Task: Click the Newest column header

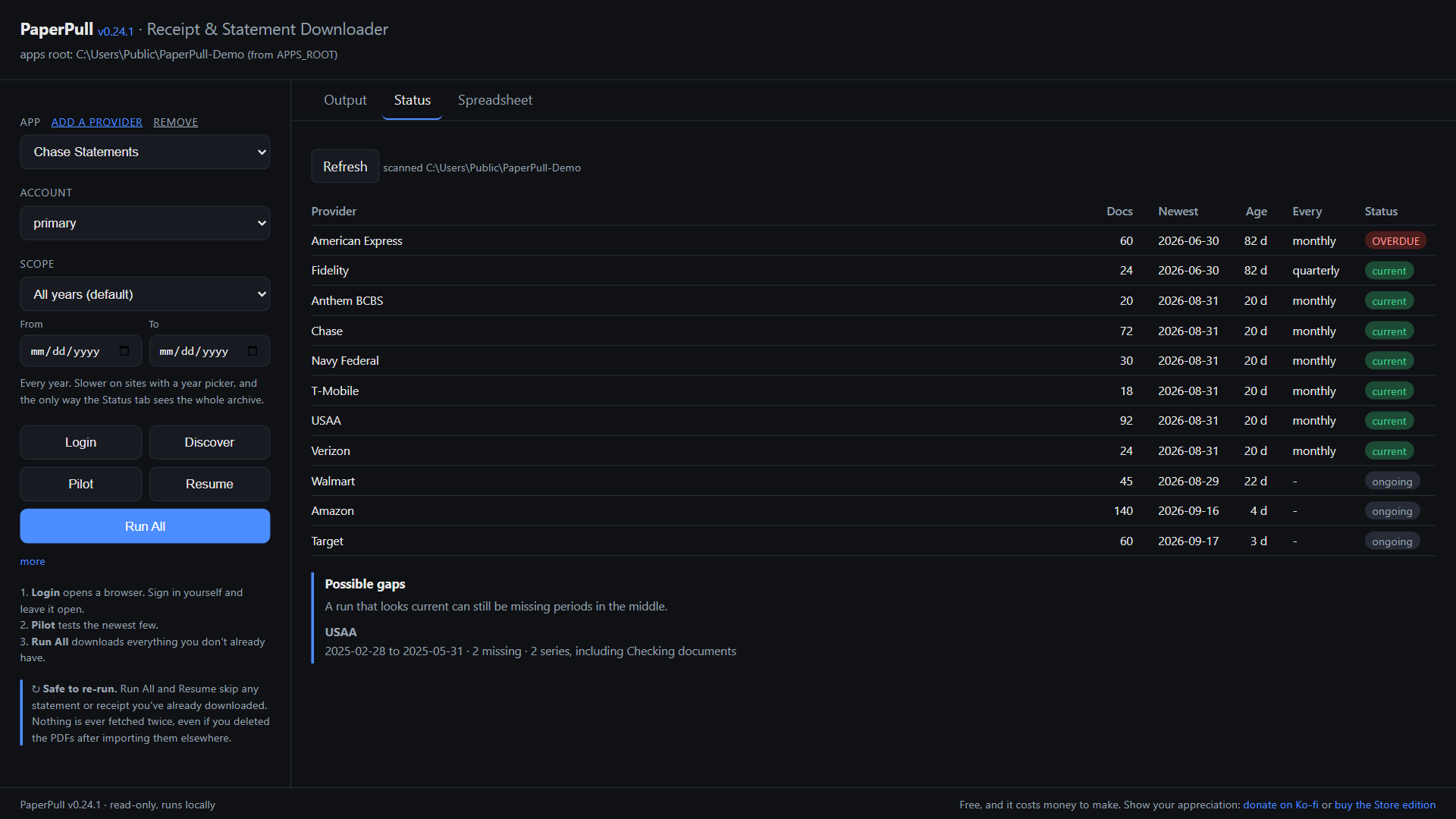Action: 1178,212
